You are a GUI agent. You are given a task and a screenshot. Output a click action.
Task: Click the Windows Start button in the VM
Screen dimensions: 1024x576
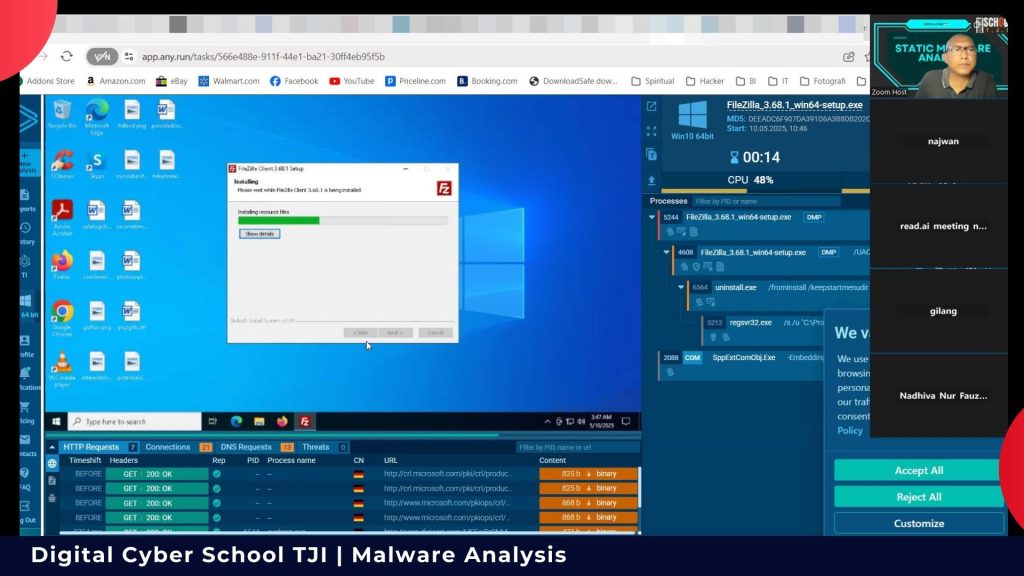pyautogui.click(x=56, y=421)
